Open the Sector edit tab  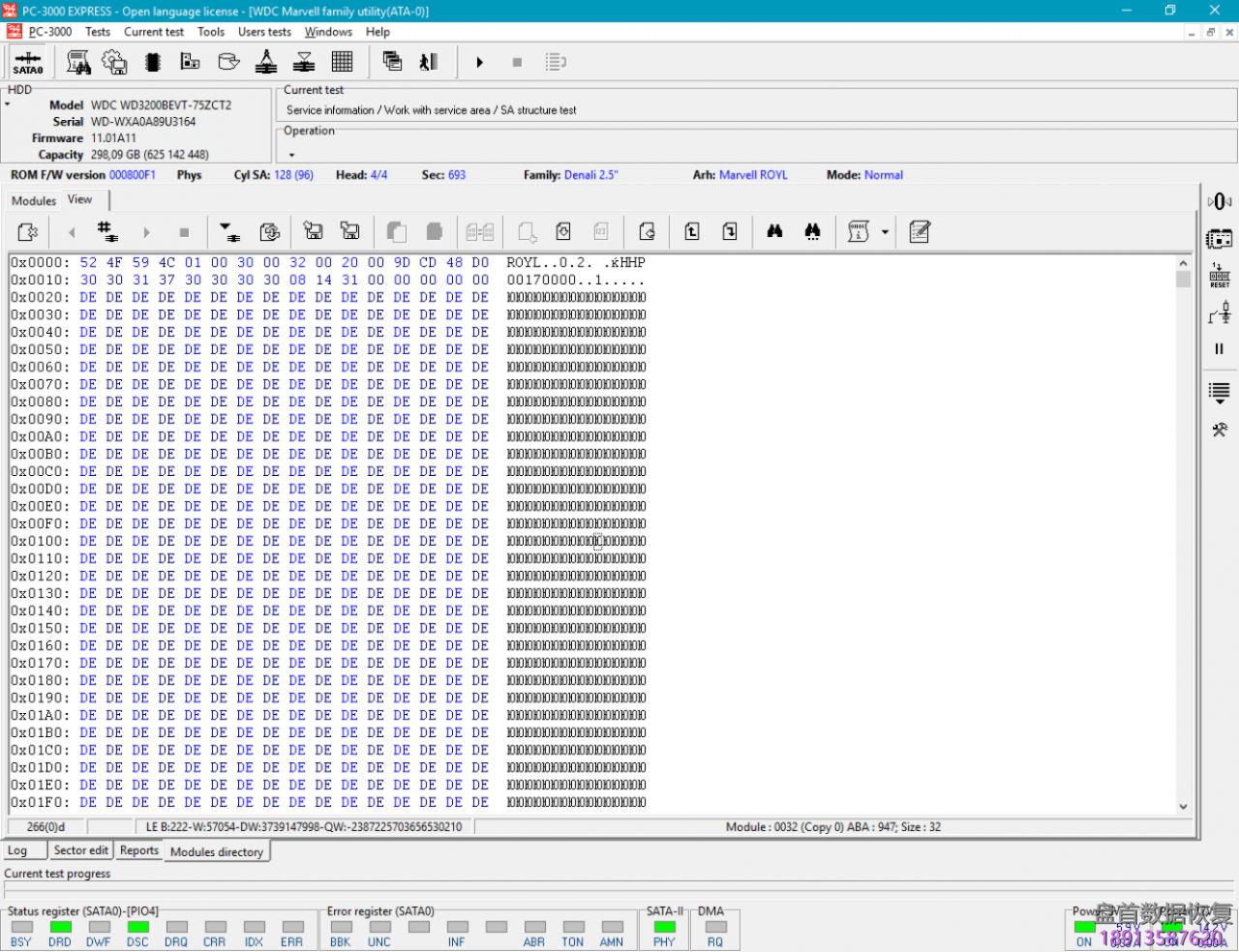click(x=80, y=850)
